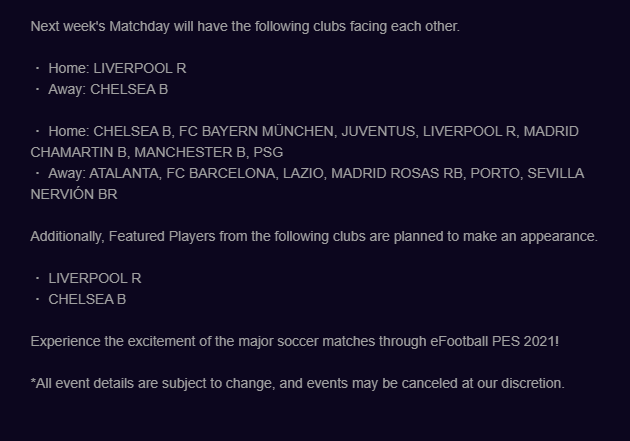This screenshot has height=441, width=630.
Task: Click the 'NERVIÓN BR' text
Action: tap(74, 194)
